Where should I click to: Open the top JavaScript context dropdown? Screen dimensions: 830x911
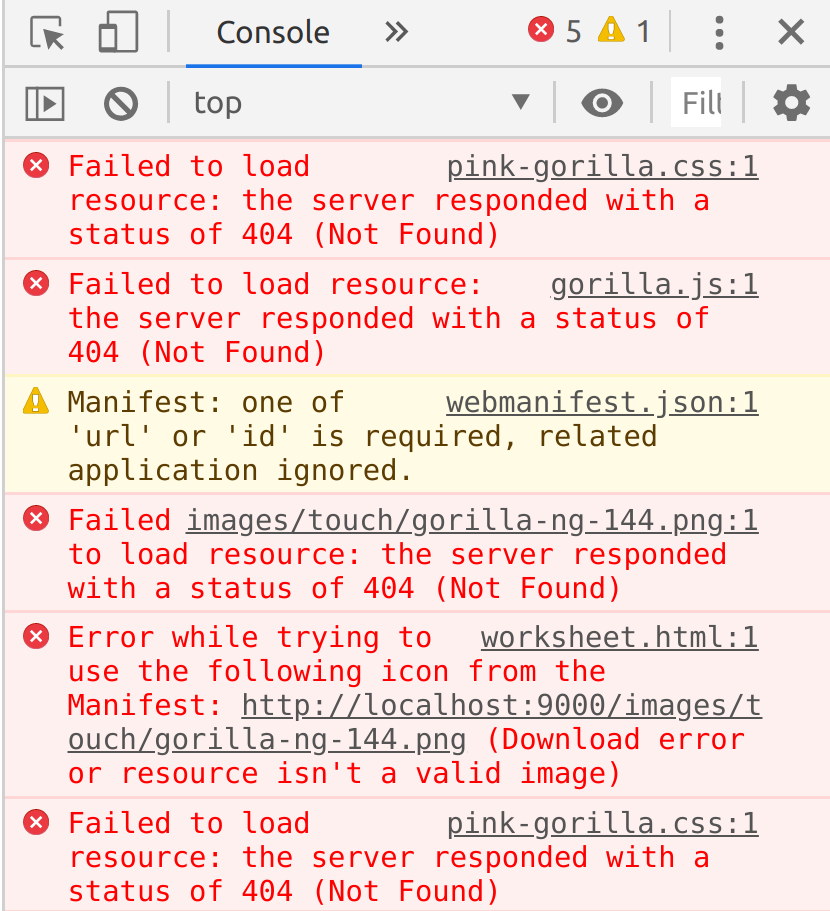pyautogui.click(x=361, y=103)
